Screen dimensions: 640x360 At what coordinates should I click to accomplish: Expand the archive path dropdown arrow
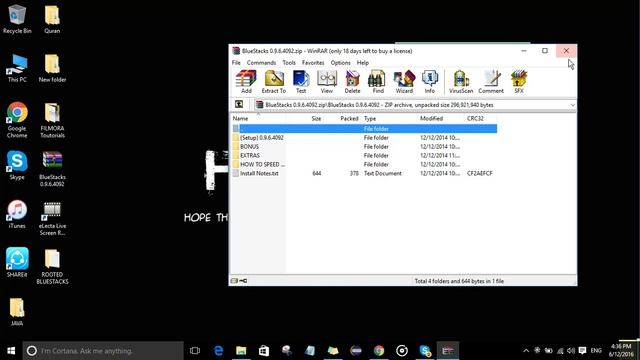[573, 105]
